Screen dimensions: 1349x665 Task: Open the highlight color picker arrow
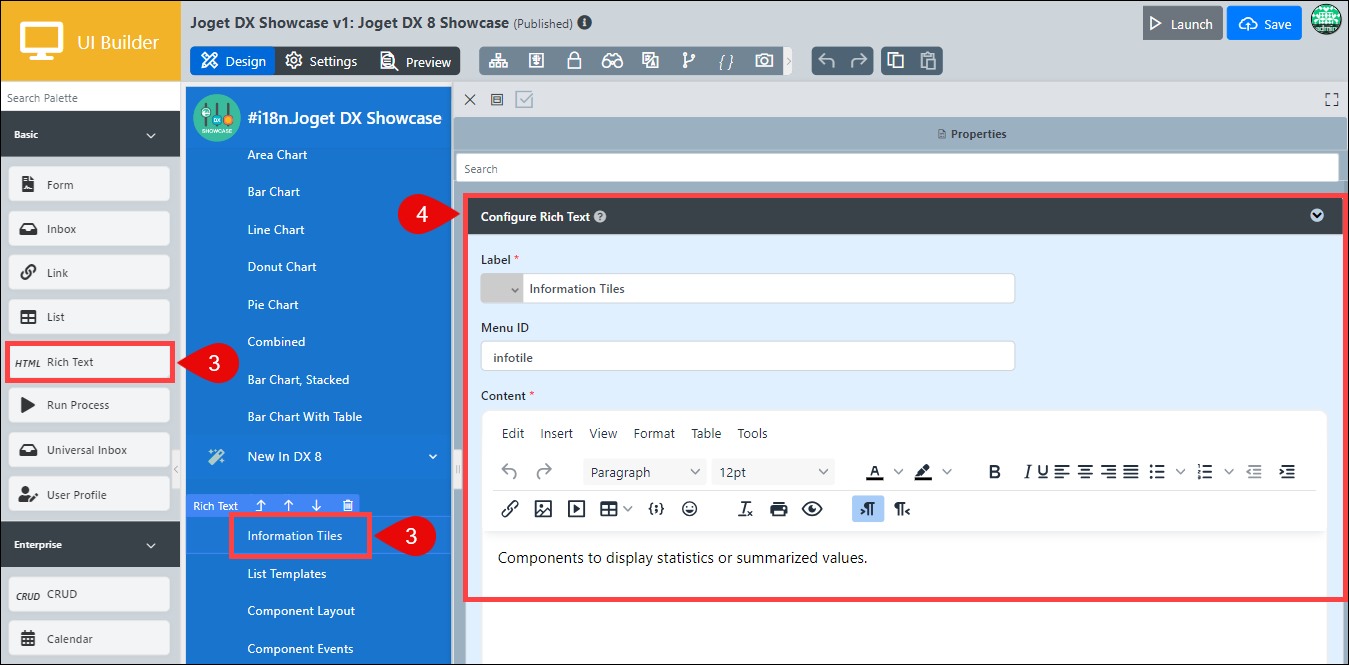947,472
